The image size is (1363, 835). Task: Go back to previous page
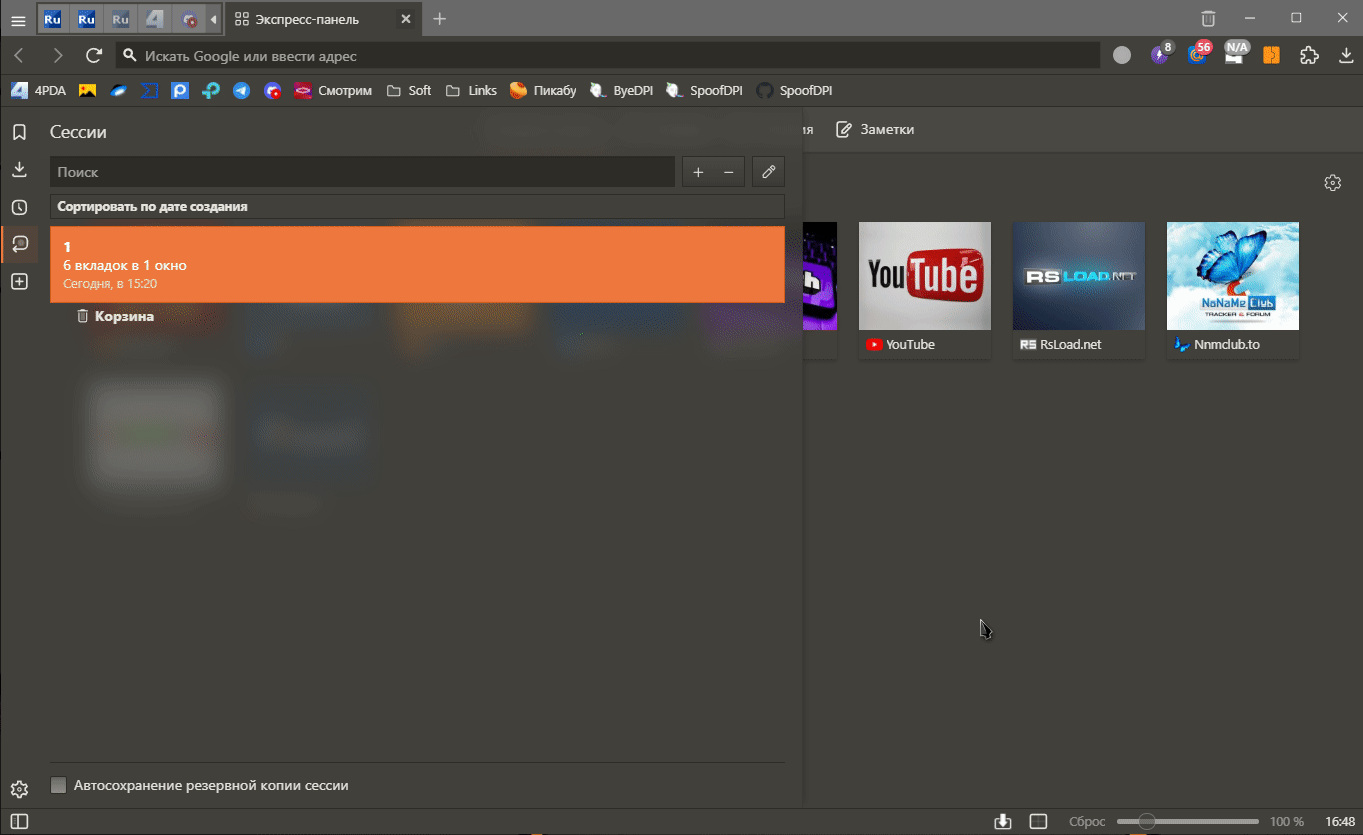tap(19, 56)
